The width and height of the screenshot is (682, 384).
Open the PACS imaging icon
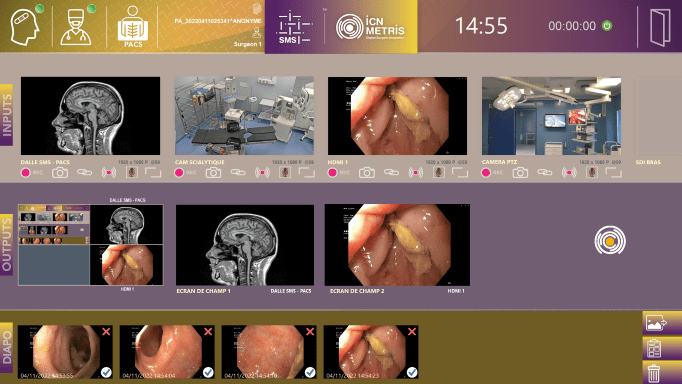coord(133,27)
